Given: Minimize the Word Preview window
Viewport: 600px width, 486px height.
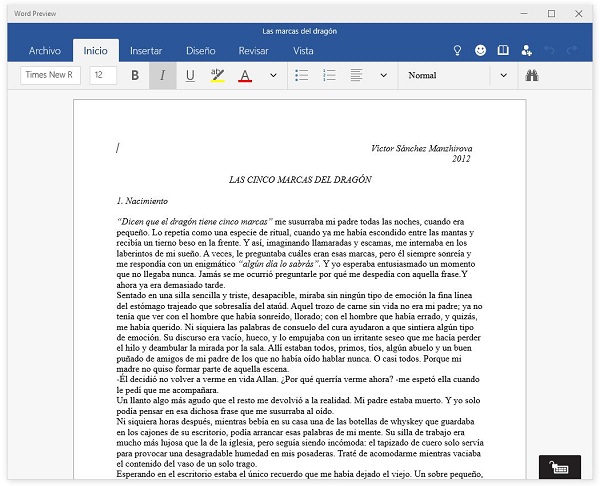Looking at the screenshot, I should point(524,14).
